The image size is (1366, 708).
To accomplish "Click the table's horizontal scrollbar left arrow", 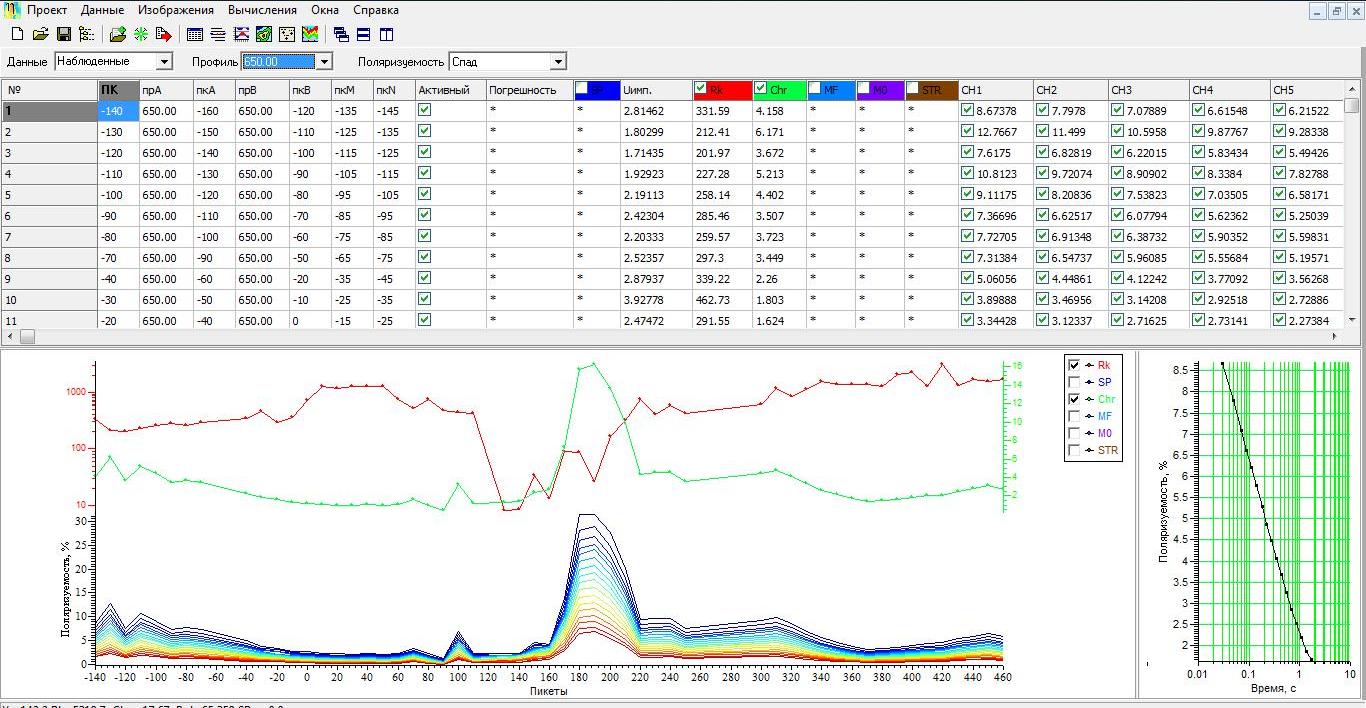I will 10,337.
